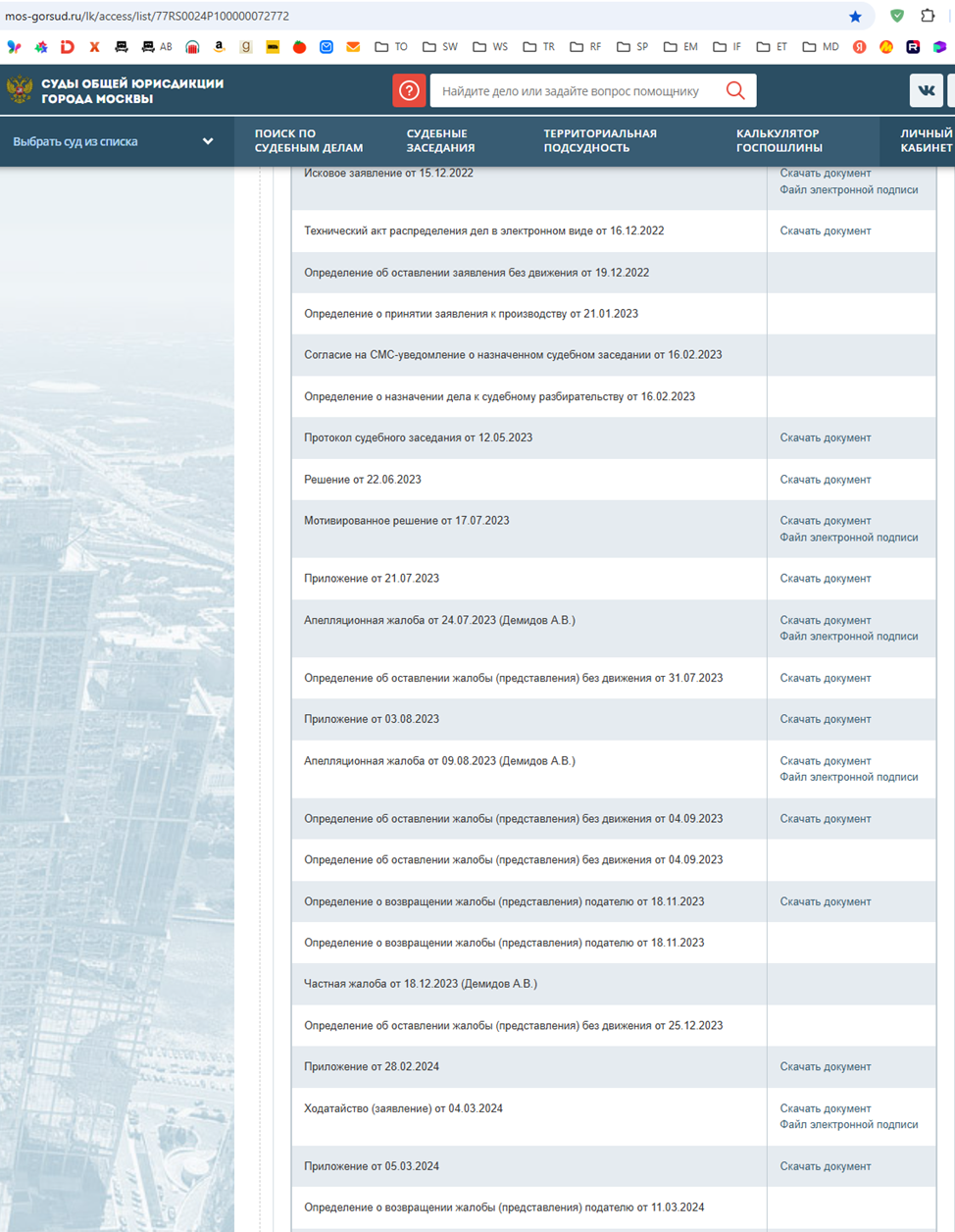Select row 'Определение о возвращении жалобы ... от 11.03.2024'

[x=614, y=1207]
